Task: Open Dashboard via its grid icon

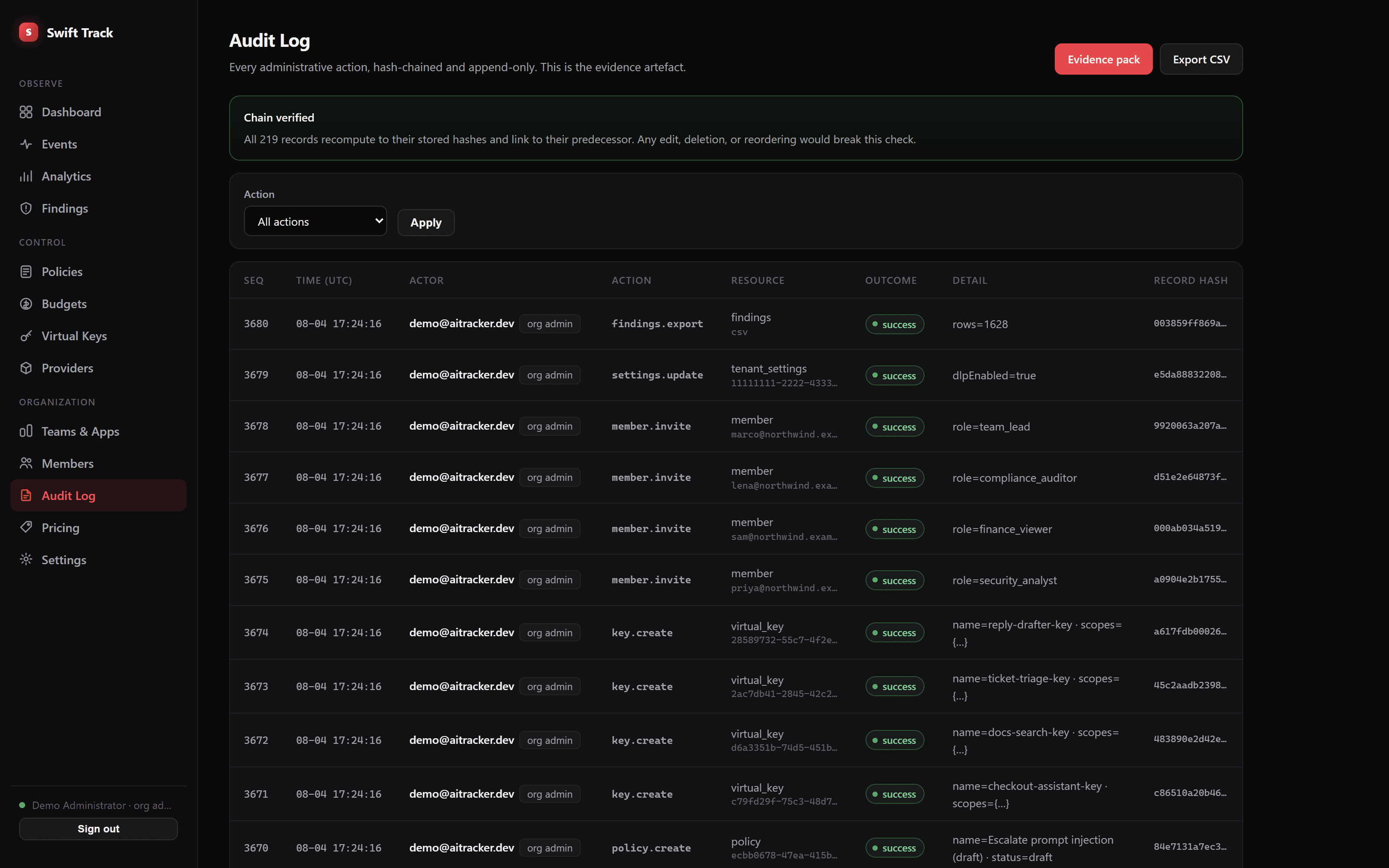Action: [26, 112]
